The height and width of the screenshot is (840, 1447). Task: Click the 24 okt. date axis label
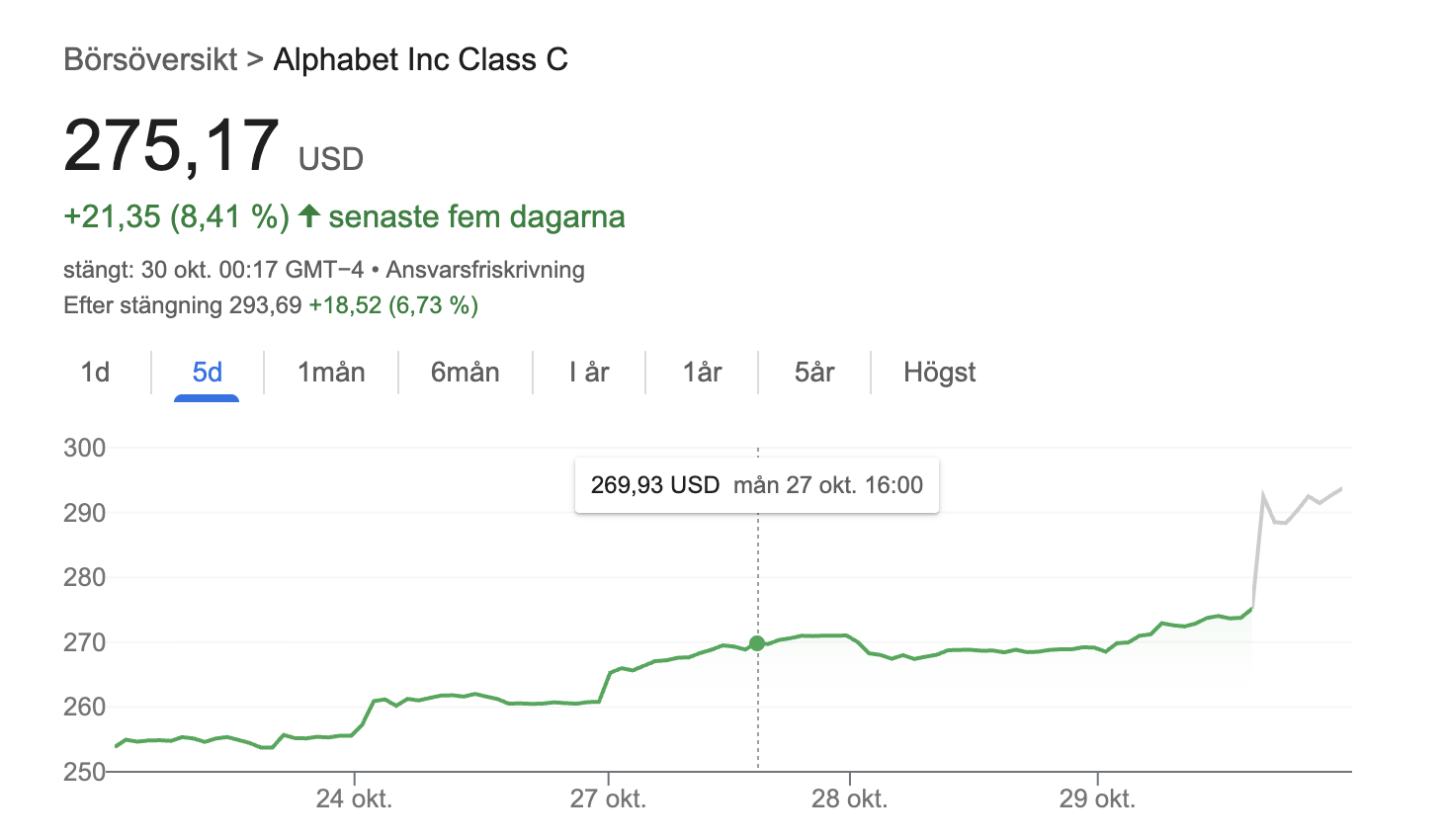click(x=354, y=798)
